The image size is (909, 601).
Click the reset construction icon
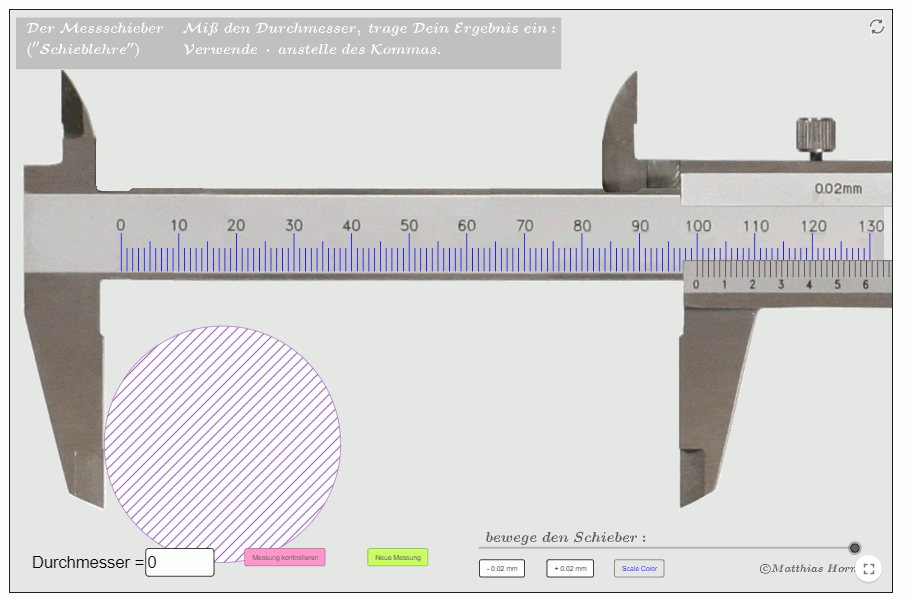coord(877,27)
